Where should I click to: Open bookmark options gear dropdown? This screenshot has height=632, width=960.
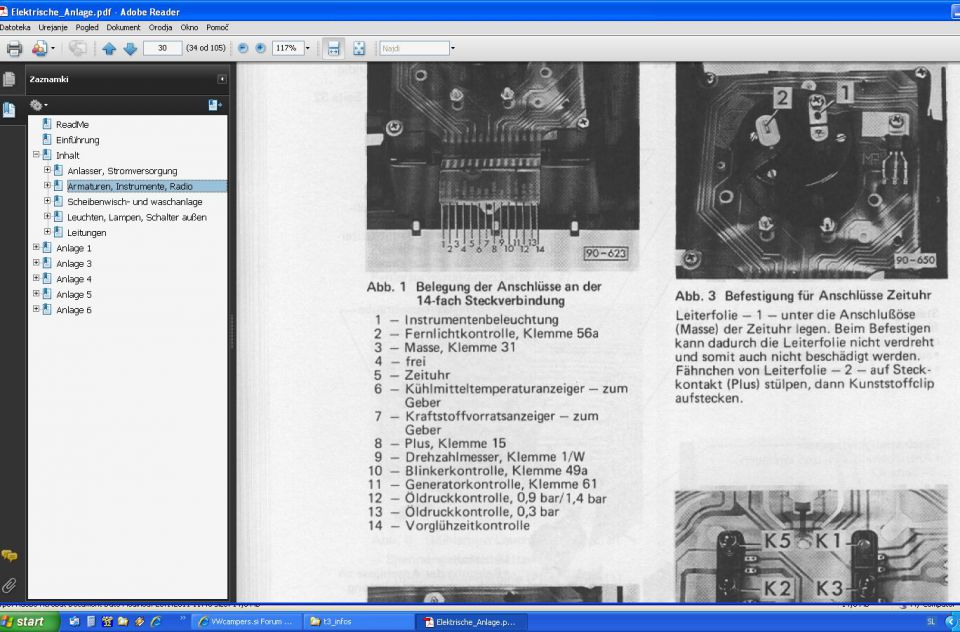coord(39,105)
